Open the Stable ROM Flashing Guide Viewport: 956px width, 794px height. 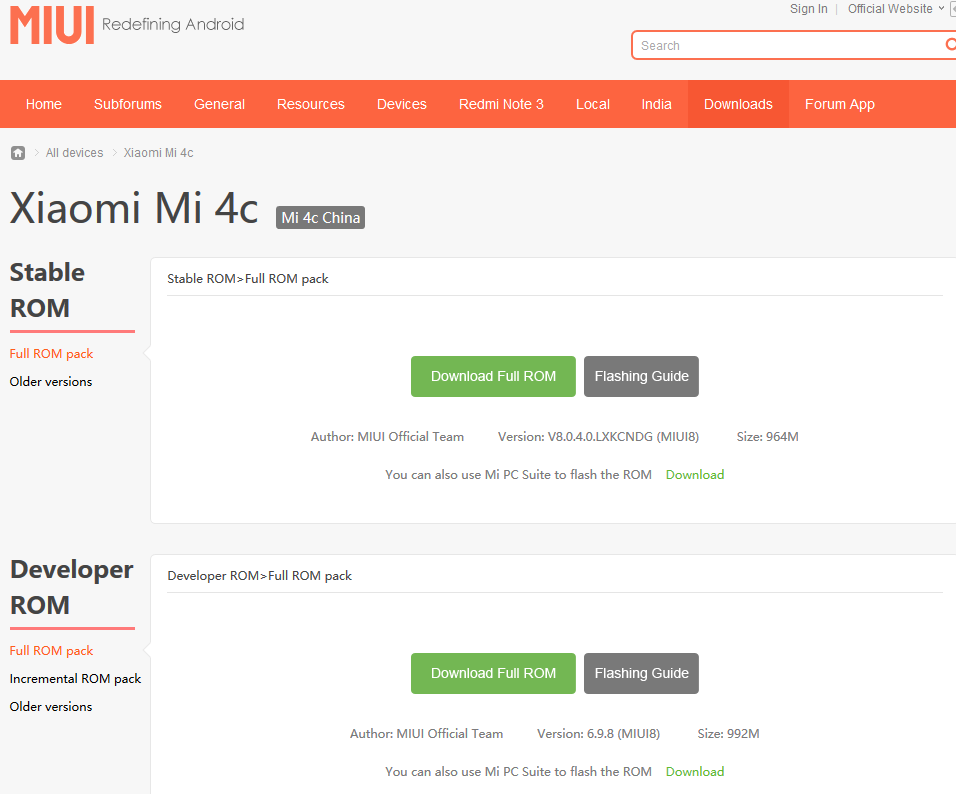[x=641, y=376]
